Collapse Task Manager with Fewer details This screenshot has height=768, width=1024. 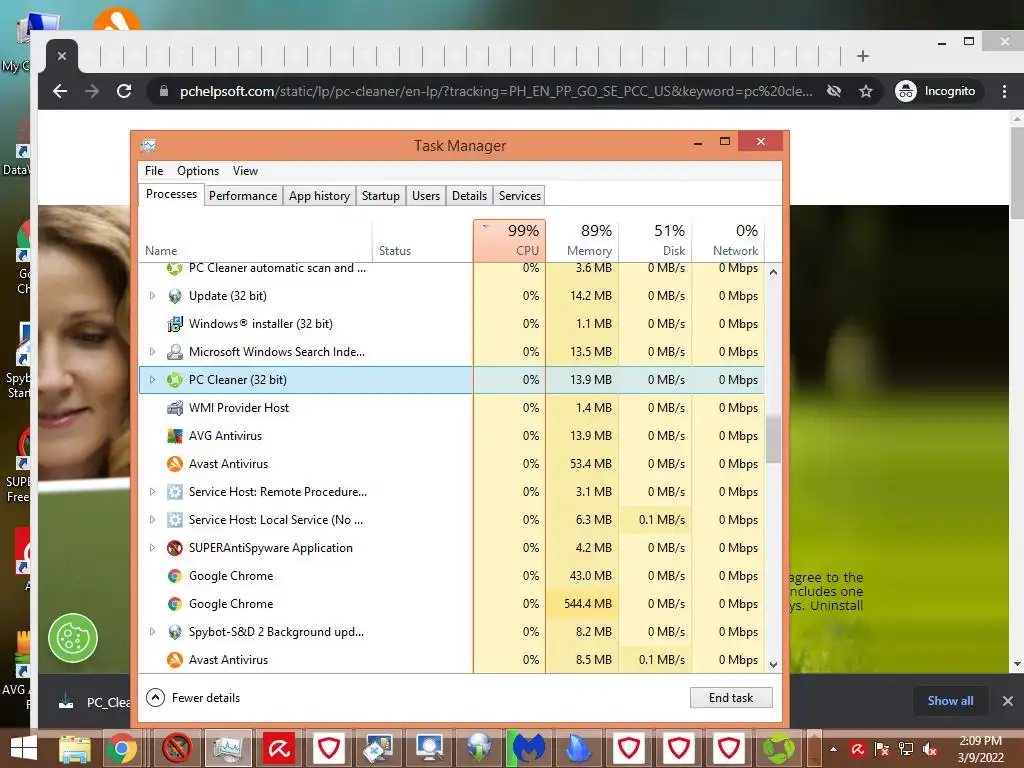[193, 697]
